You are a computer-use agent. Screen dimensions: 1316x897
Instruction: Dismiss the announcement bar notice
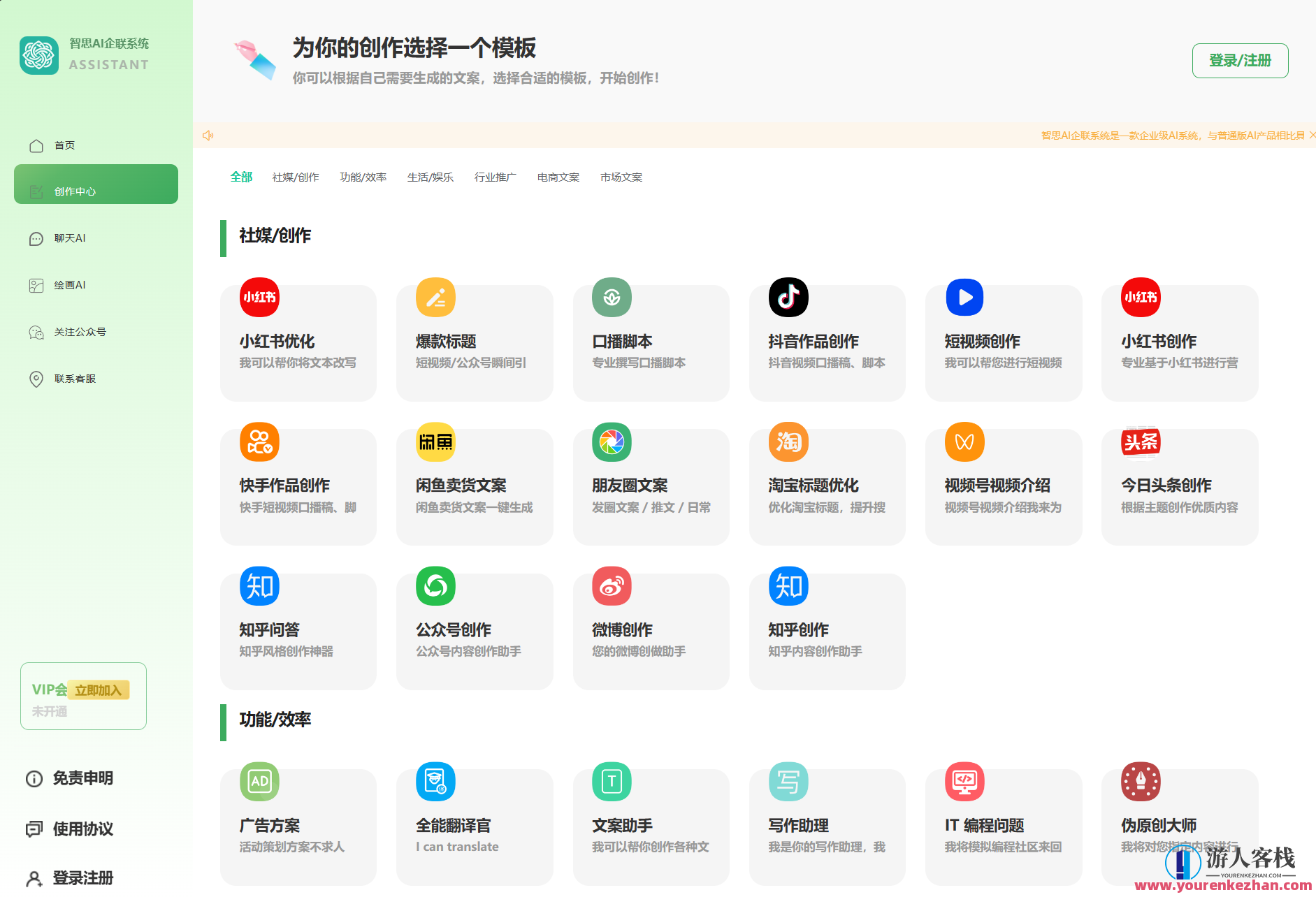[1312, 134]
